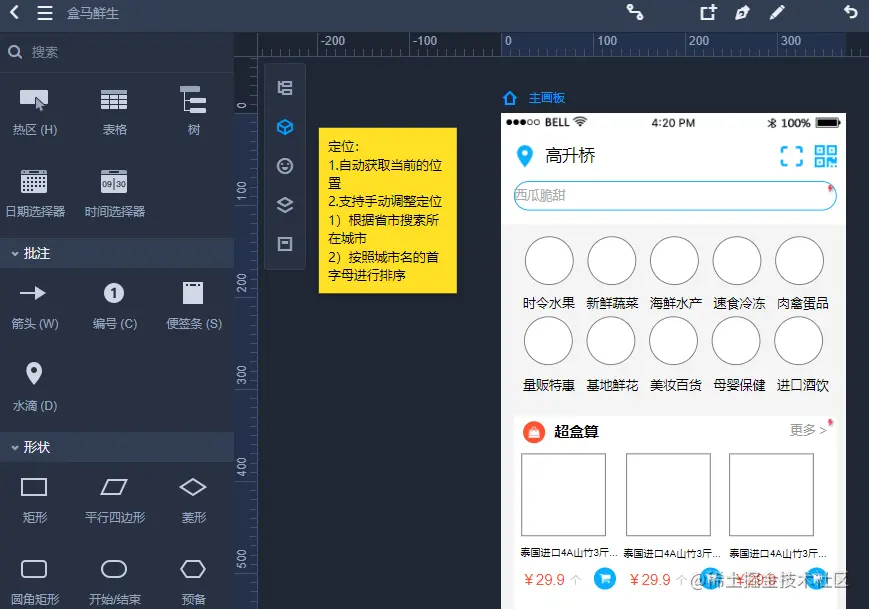The image size is (869, 609).
Task: Click the circle above 速食冷冻
Action: (x=737, y=260)
